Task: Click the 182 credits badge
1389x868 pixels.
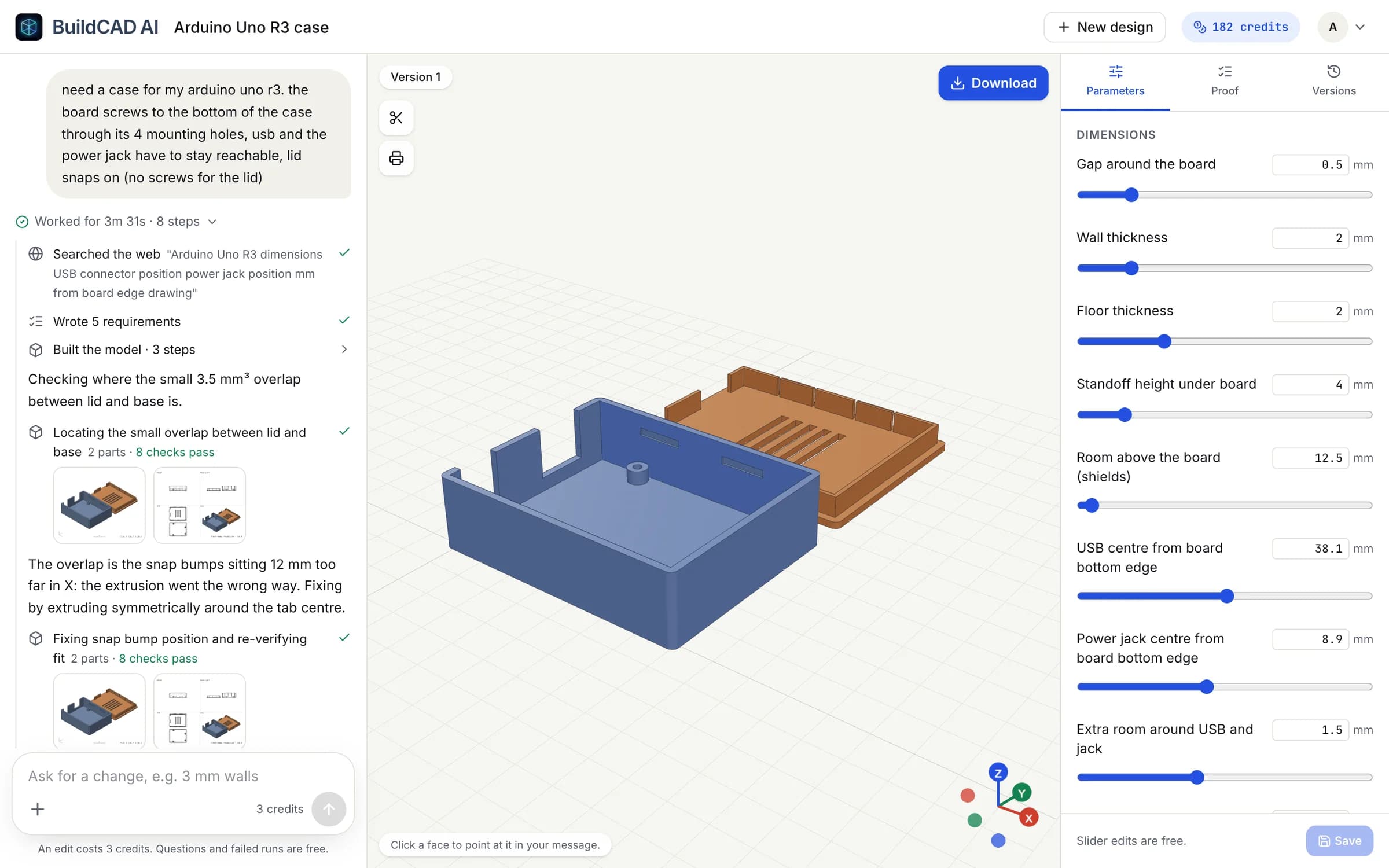Action: pyautogui.click(x=1240, y=27)
